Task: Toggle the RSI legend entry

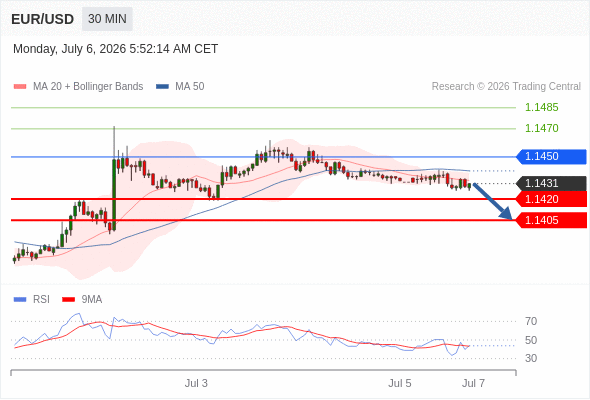Action: click(31, 300)
